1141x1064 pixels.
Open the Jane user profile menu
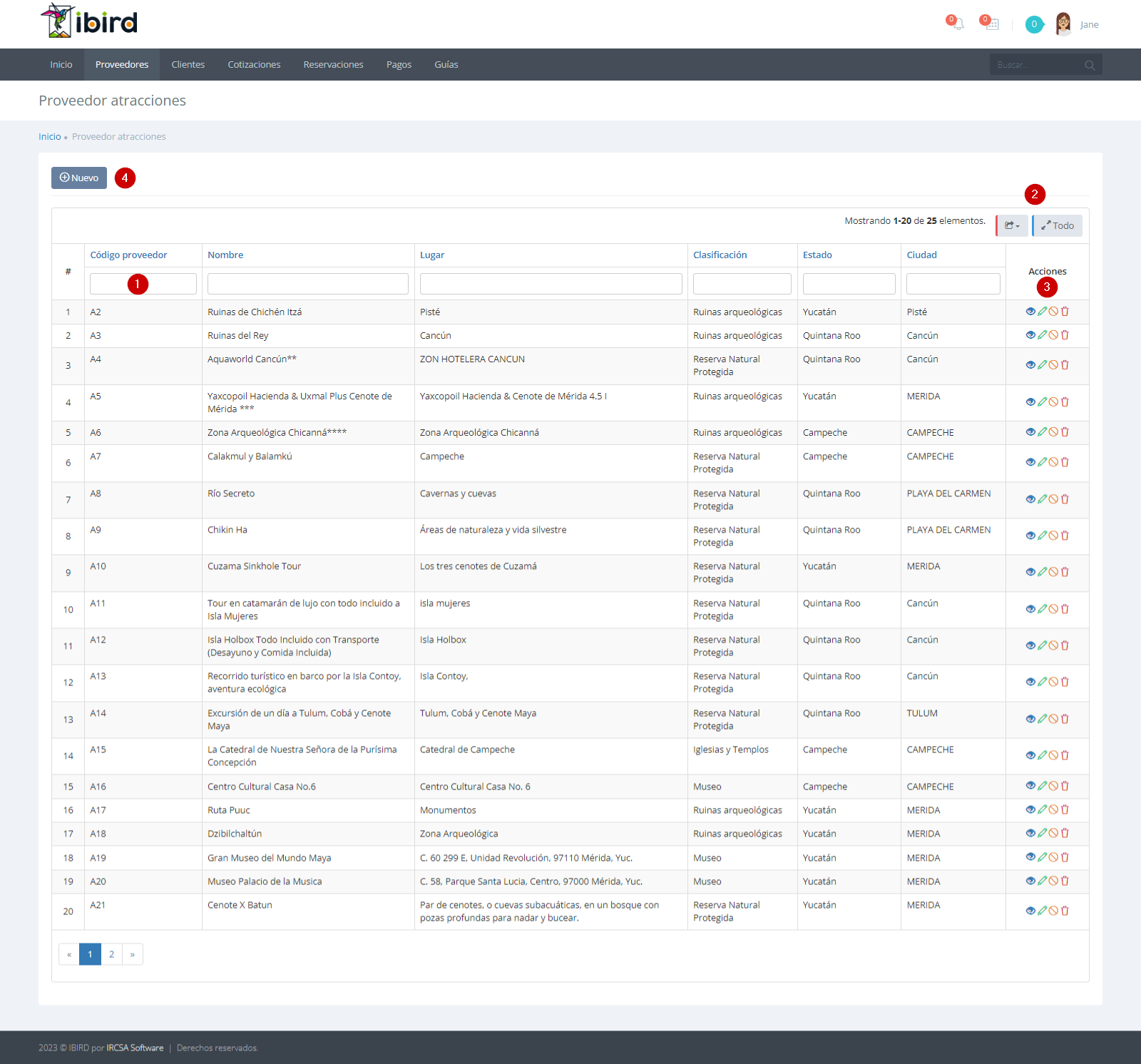coord(1077,24)
